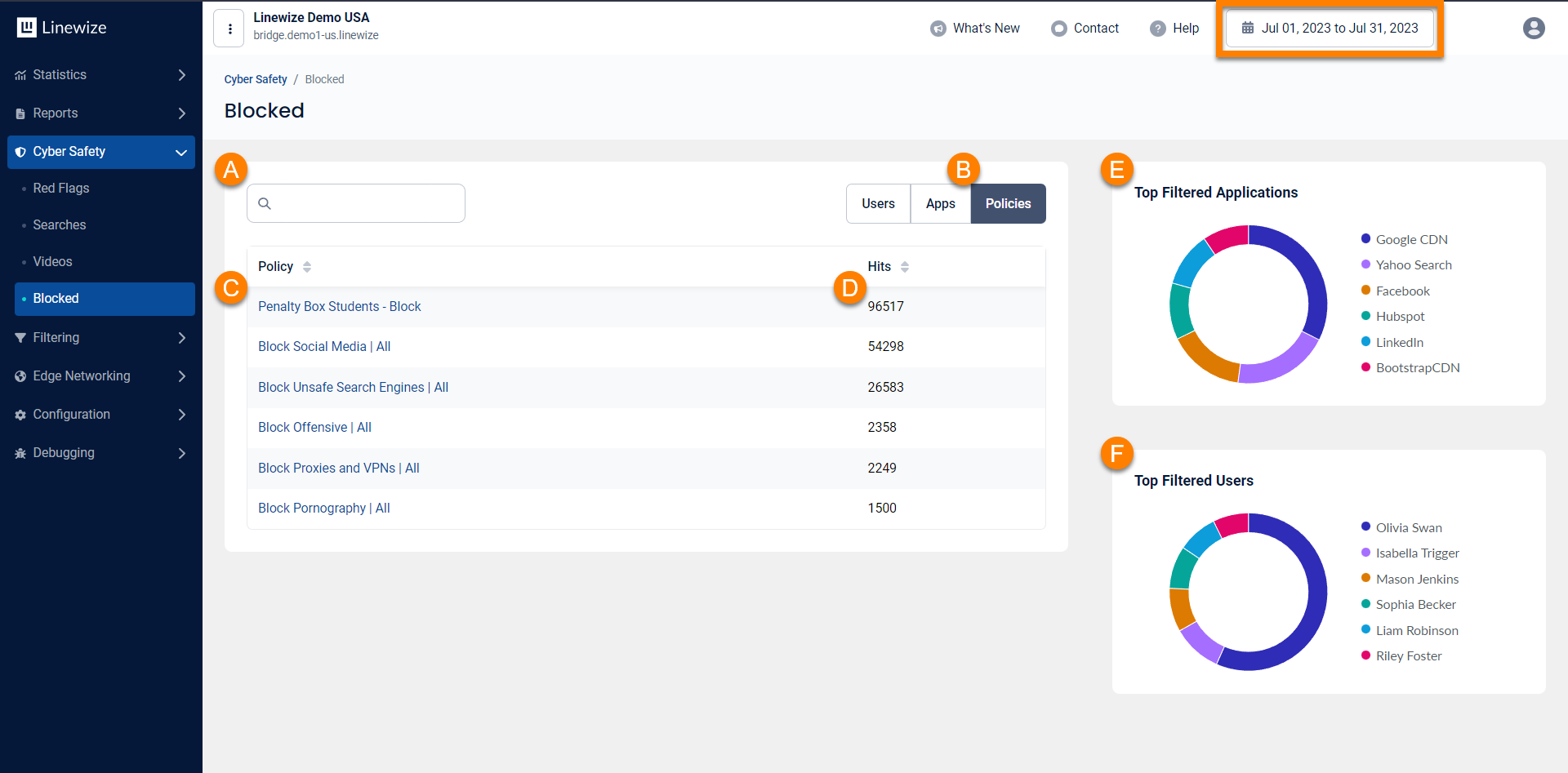1568x773 pixels.
Task: Open the Penalty Box Students - Block policy
Action: pos(339,307)
